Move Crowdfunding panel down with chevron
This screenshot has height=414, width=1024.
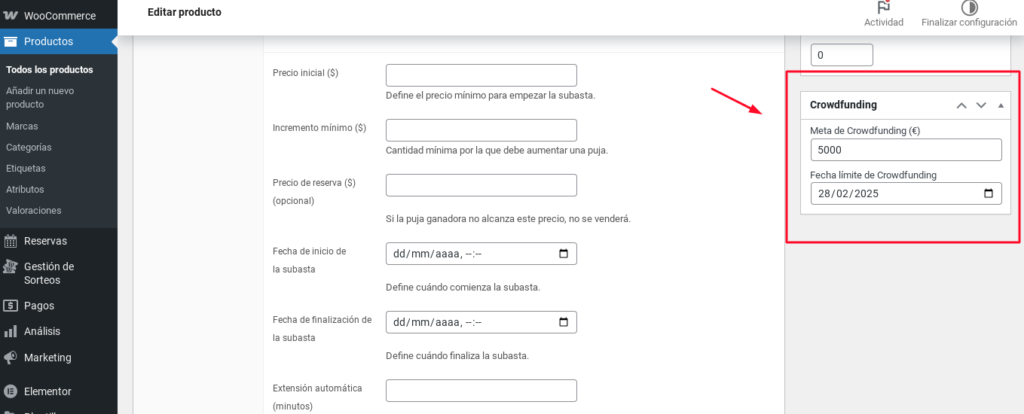coord(981,106)
